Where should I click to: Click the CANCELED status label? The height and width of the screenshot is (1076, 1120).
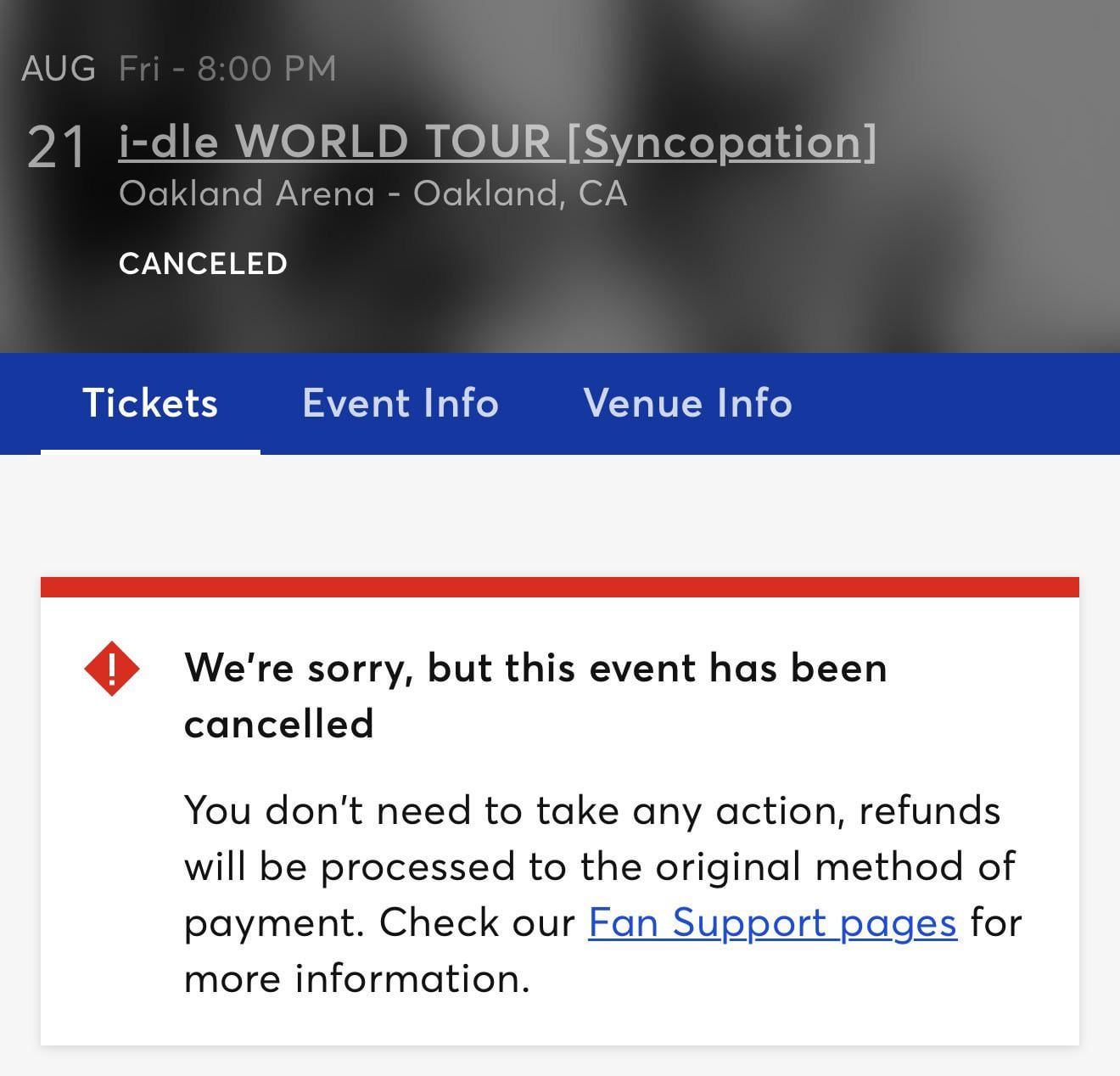pos(203,263)
